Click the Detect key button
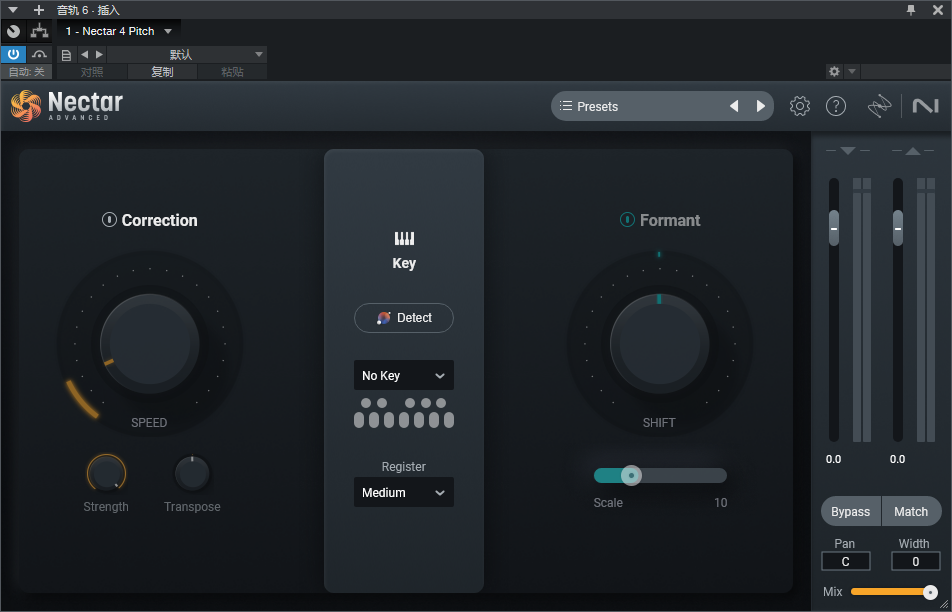This screenshot has height=612, width=952. tap(404, 318)
